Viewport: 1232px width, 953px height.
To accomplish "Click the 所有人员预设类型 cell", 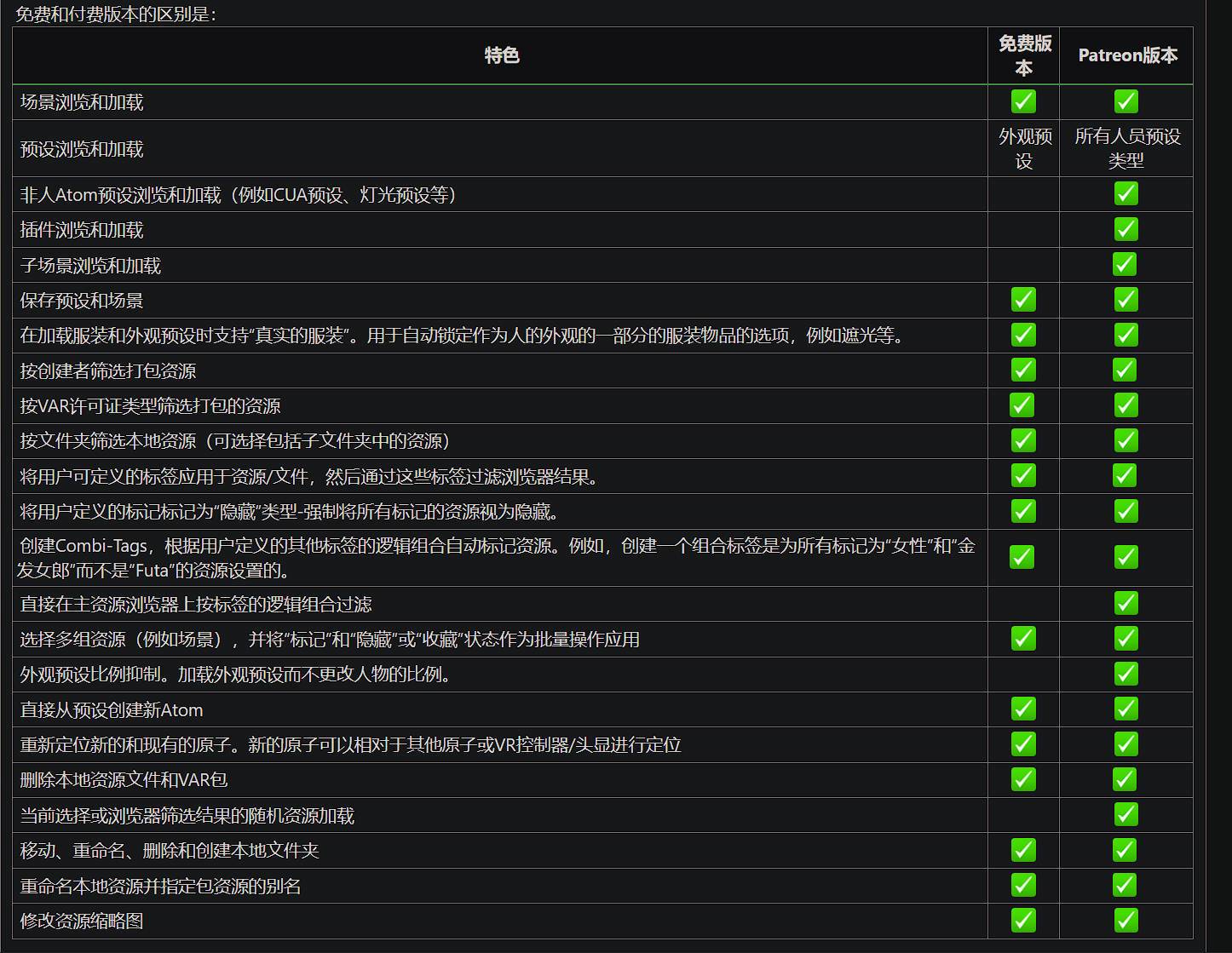I will point(1126,148).
